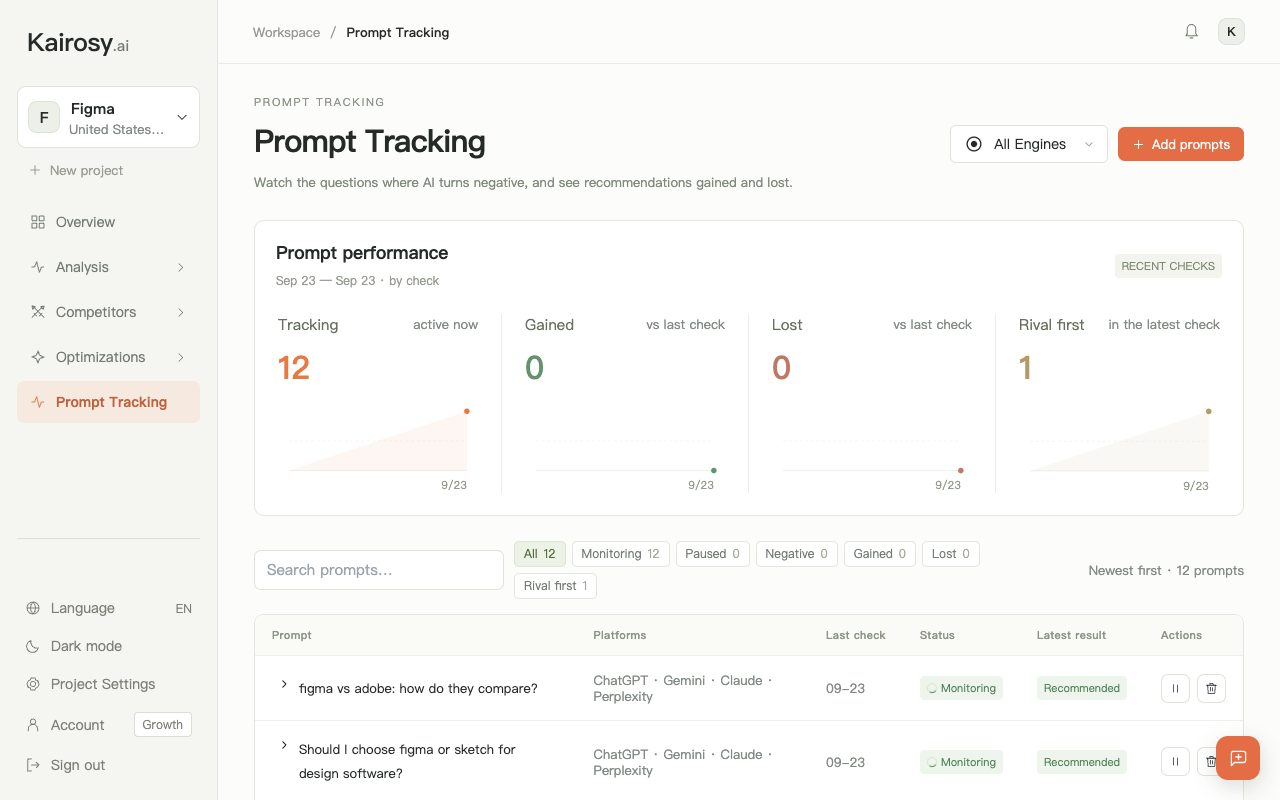Create a New project

(76, 170)
